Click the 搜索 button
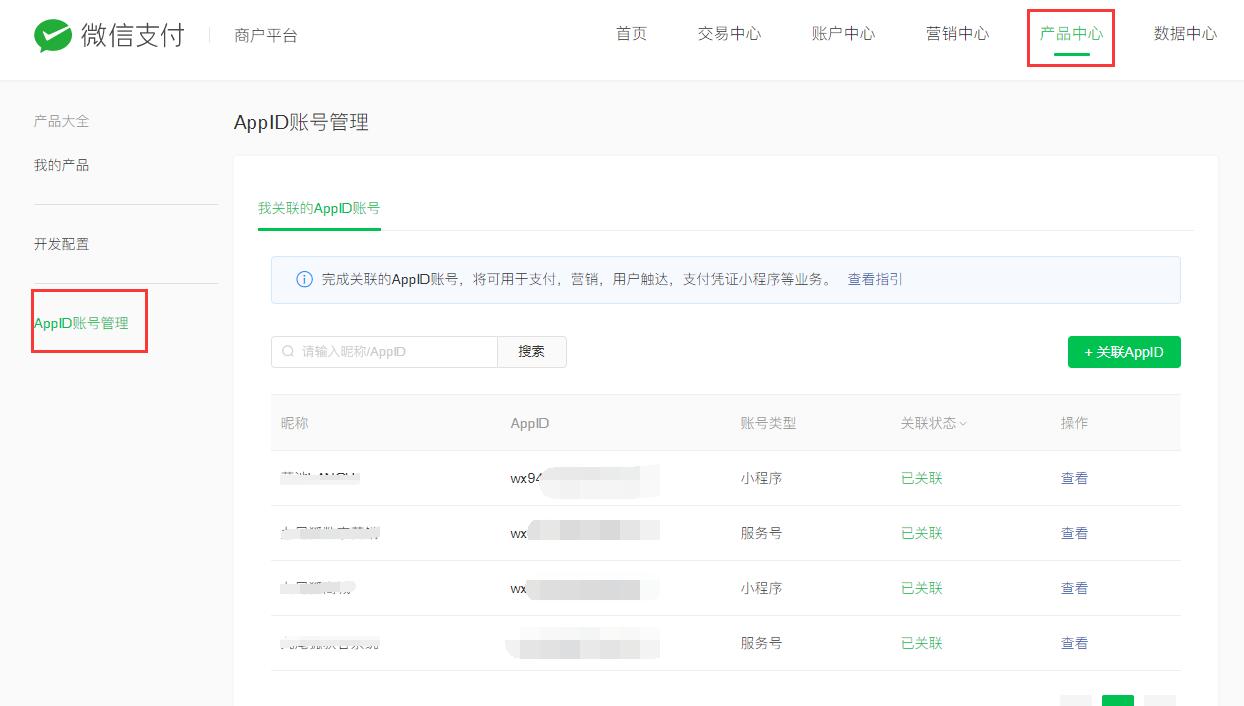Image resolution: width=1244 pixels, height=706 pixels. tap(532, 352)
